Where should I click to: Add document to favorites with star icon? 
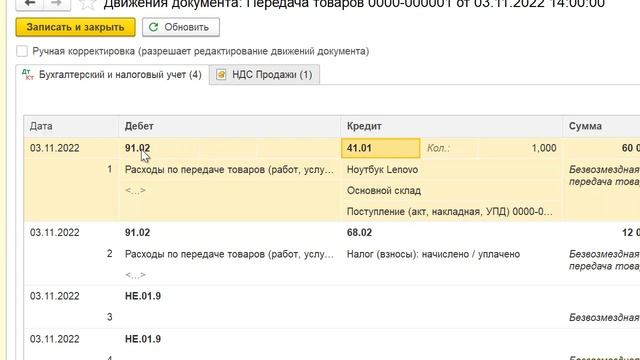[87, 4]
